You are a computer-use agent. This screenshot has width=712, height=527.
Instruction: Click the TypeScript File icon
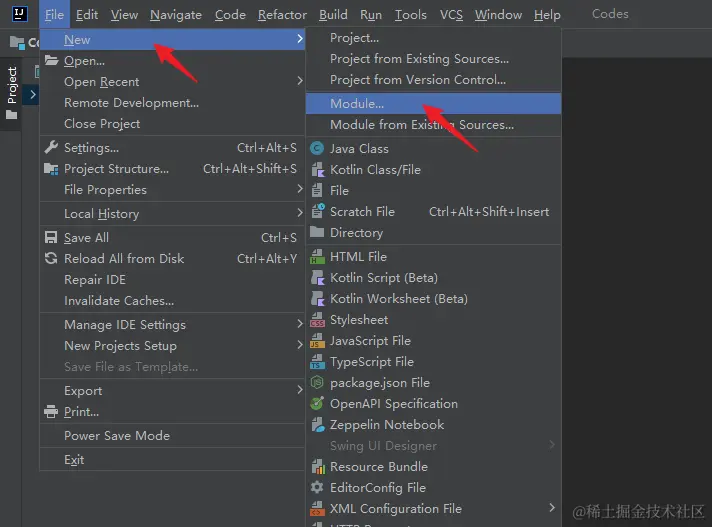[317, 361]
